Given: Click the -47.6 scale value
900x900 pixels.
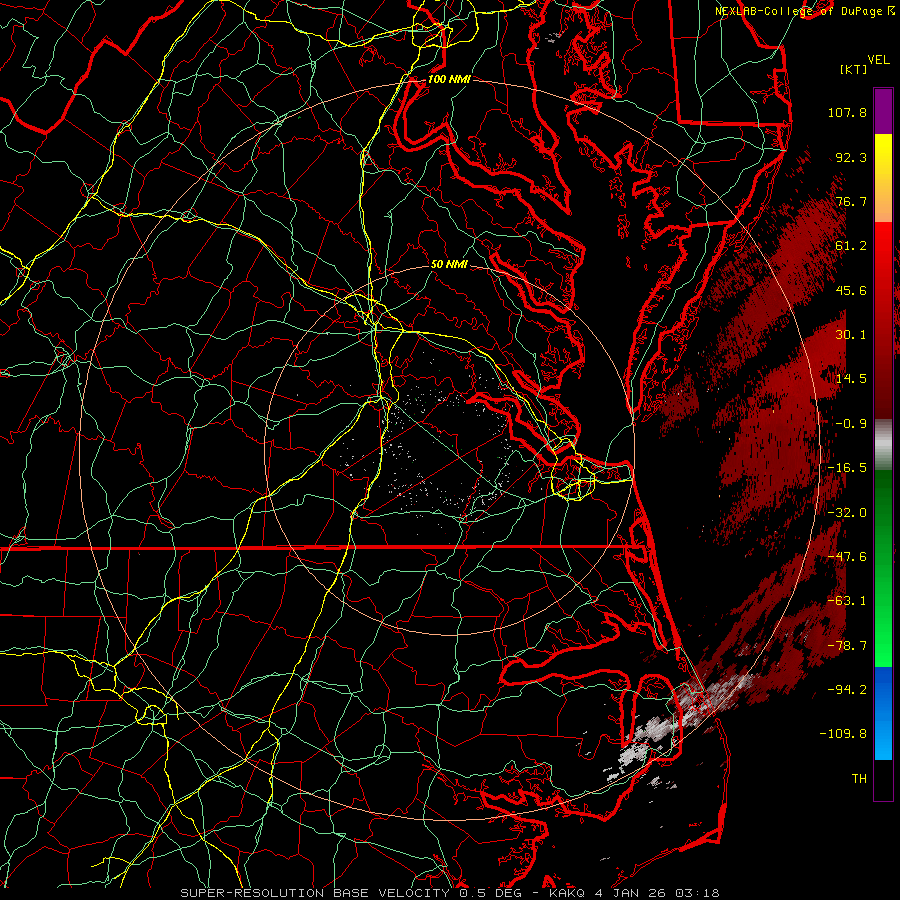Looking at the screenshot, I should (847, 557).
